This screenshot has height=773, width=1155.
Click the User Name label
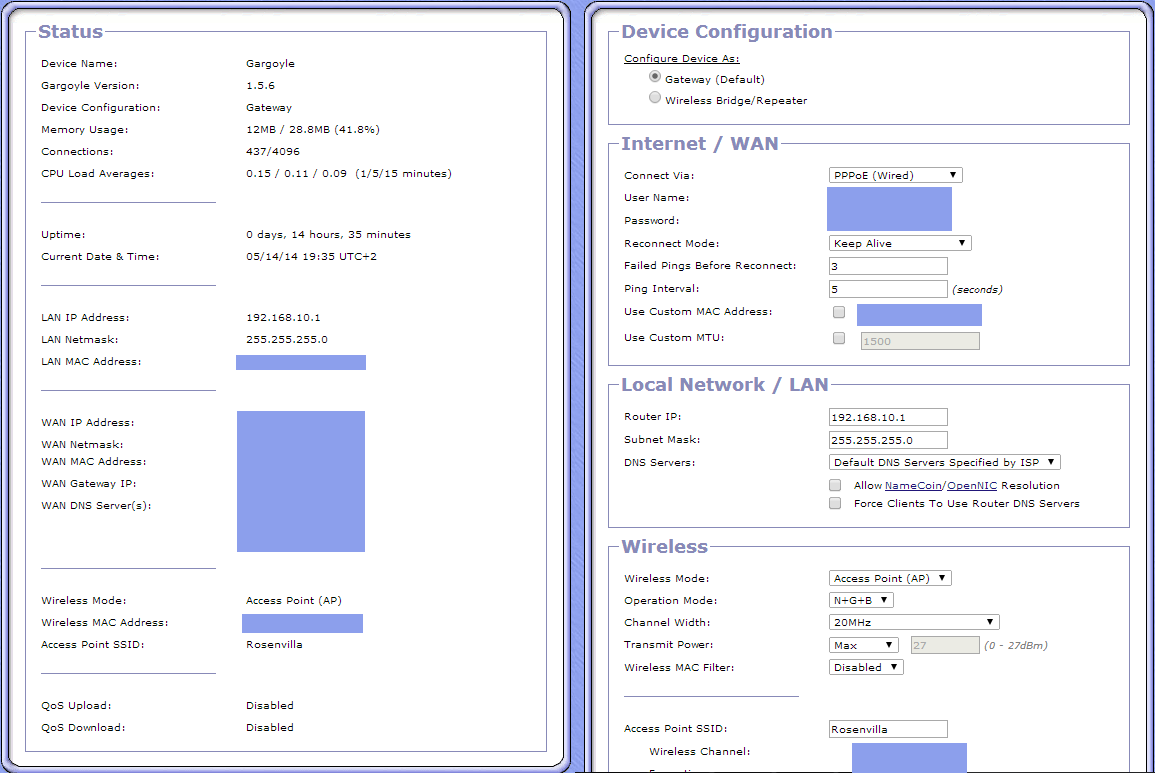coord(656,198)
